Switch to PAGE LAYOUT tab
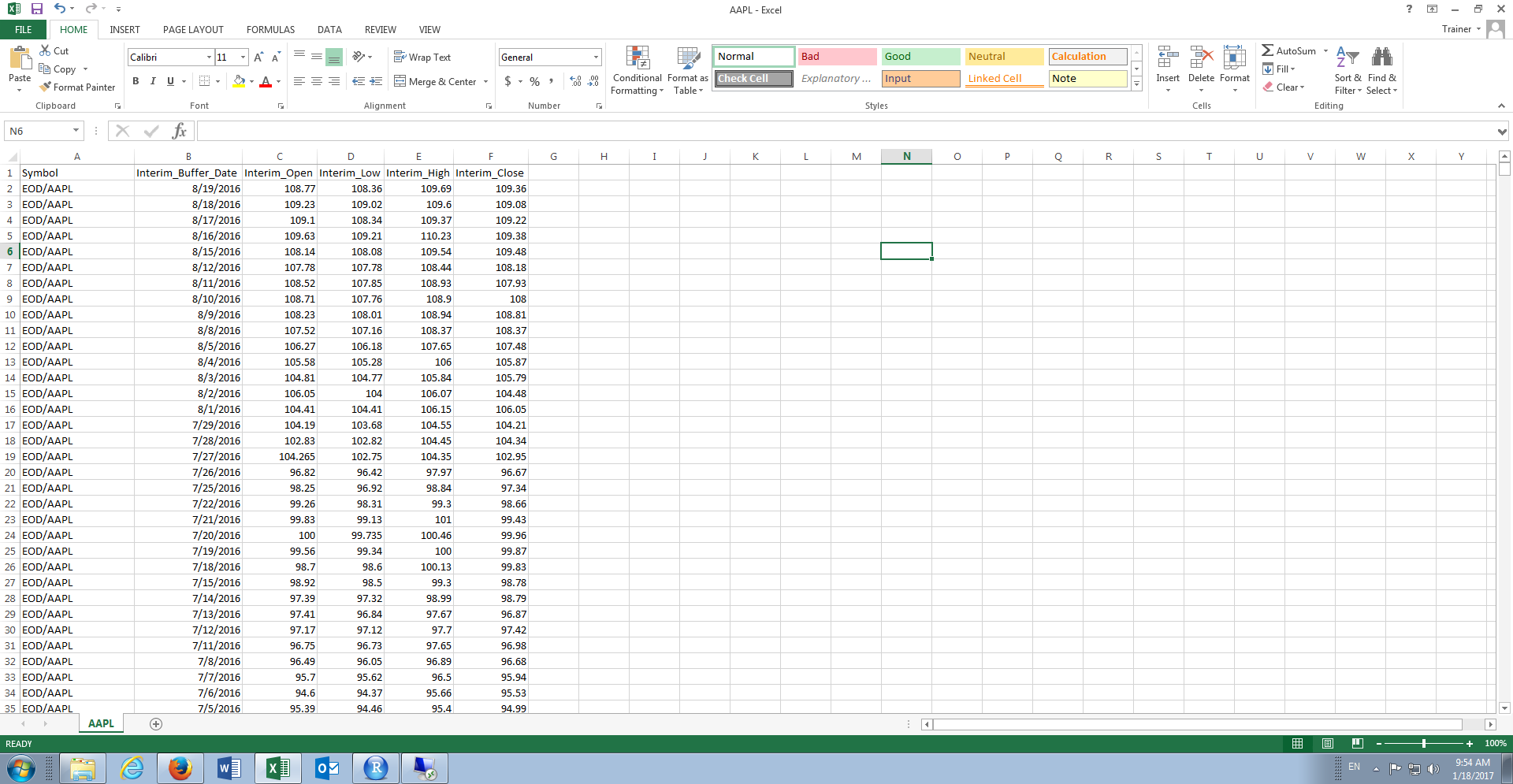This screenshot has height=784, width=1513. coord(193,30)
